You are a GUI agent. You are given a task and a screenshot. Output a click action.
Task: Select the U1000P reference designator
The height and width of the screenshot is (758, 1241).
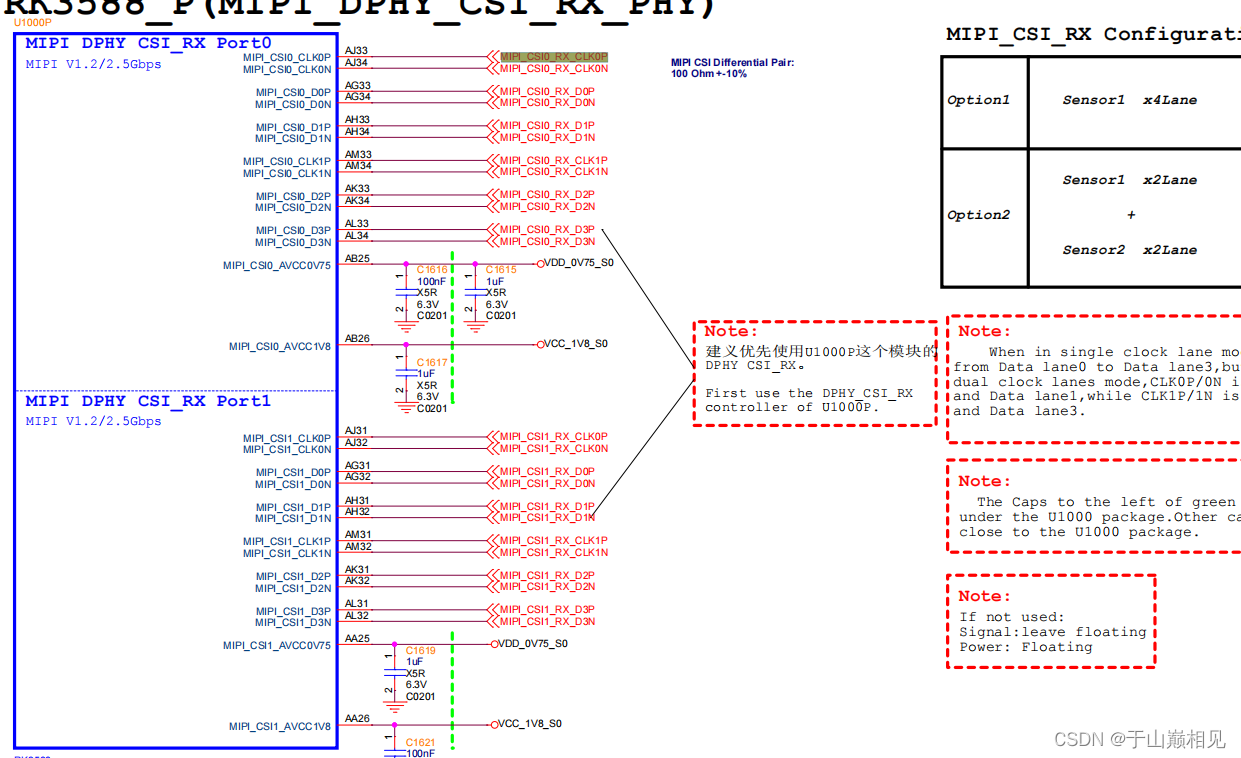click(x=33, y=21)
